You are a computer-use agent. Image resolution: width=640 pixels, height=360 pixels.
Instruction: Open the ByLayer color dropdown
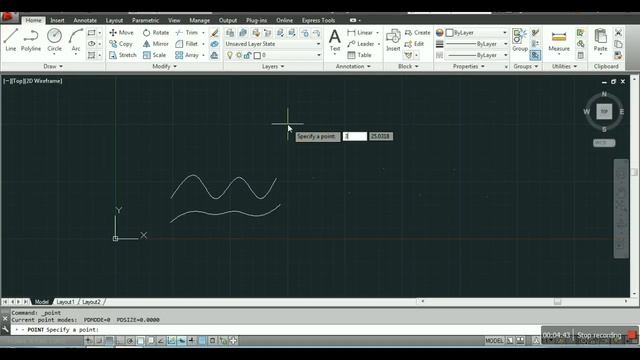pyautogui.click(x=476, y=33)
